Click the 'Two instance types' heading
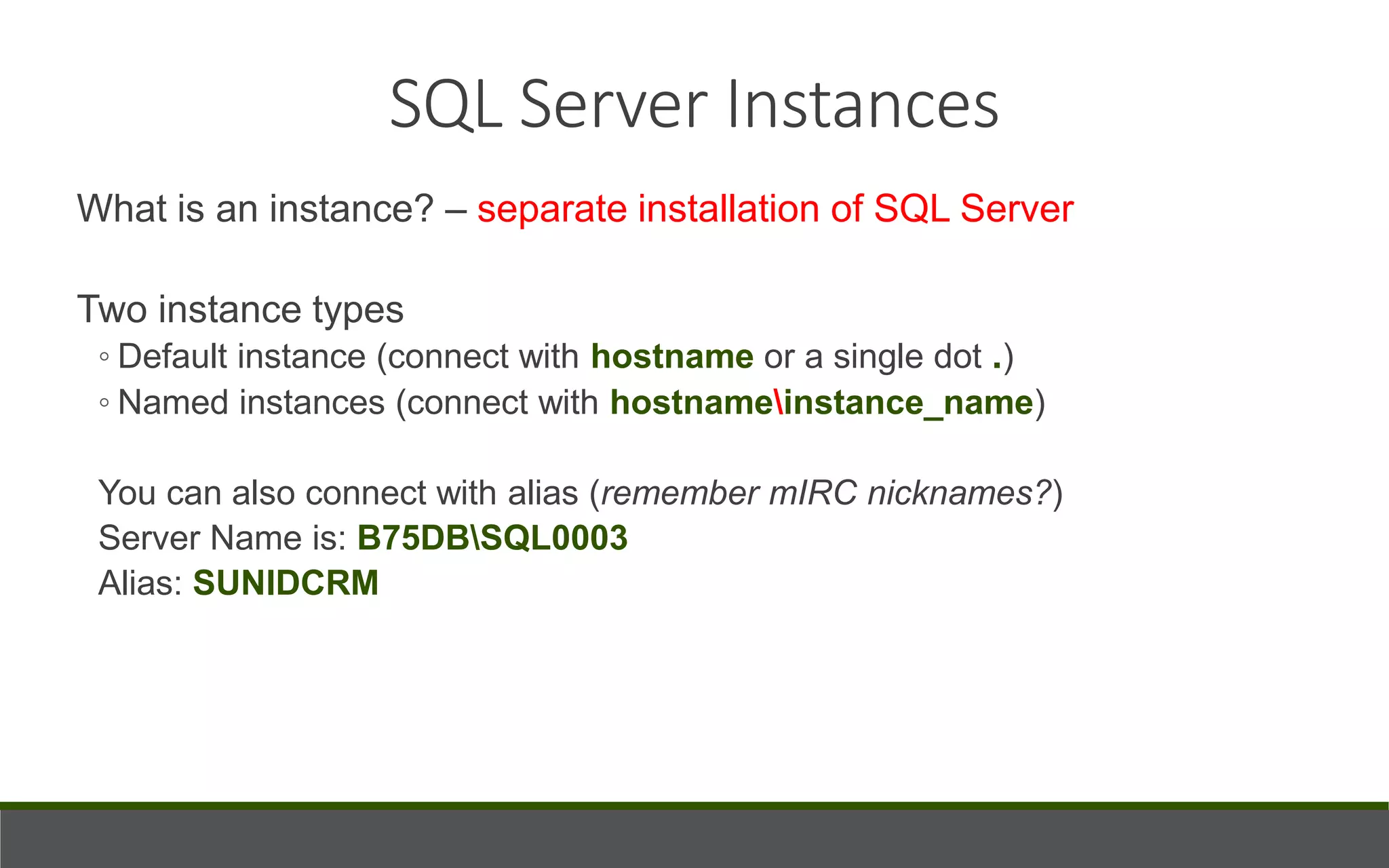This screenshot has width=1389, height=868. [241, 310]
